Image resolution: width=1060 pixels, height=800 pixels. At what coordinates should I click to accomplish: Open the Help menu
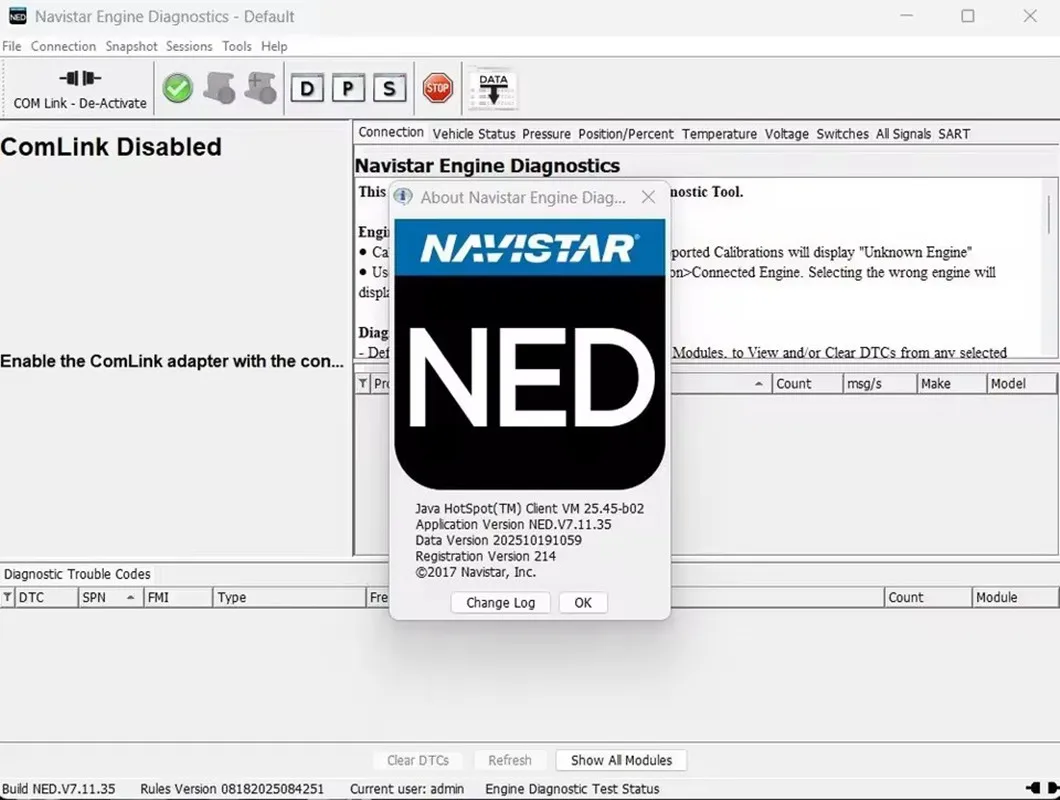pyautogui.click(x=274, y=46)
